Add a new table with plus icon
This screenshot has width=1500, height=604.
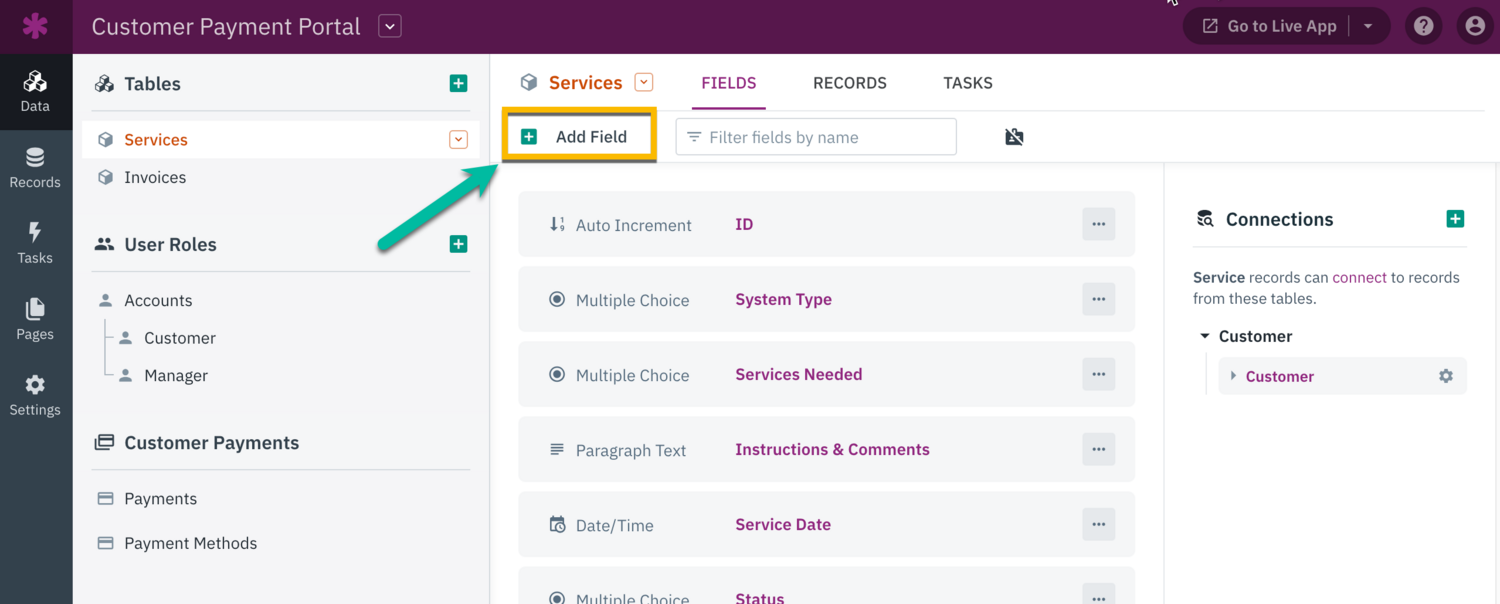[x=458, y=84]
